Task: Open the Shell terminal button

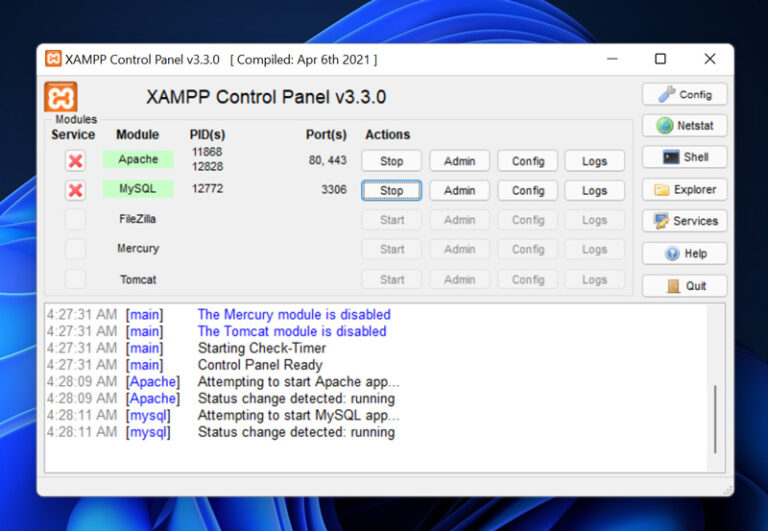Action: coord(684,157)
